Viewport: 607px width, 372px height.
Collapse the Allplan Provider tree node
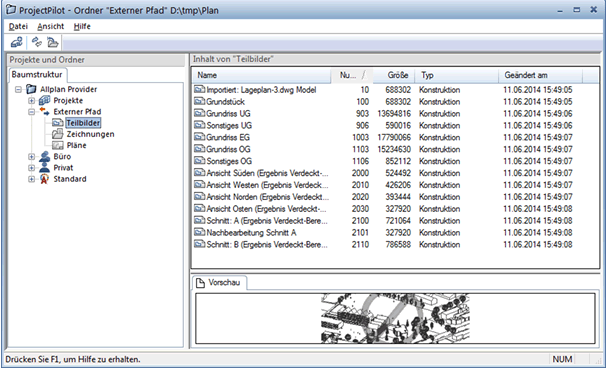(18, 89)
